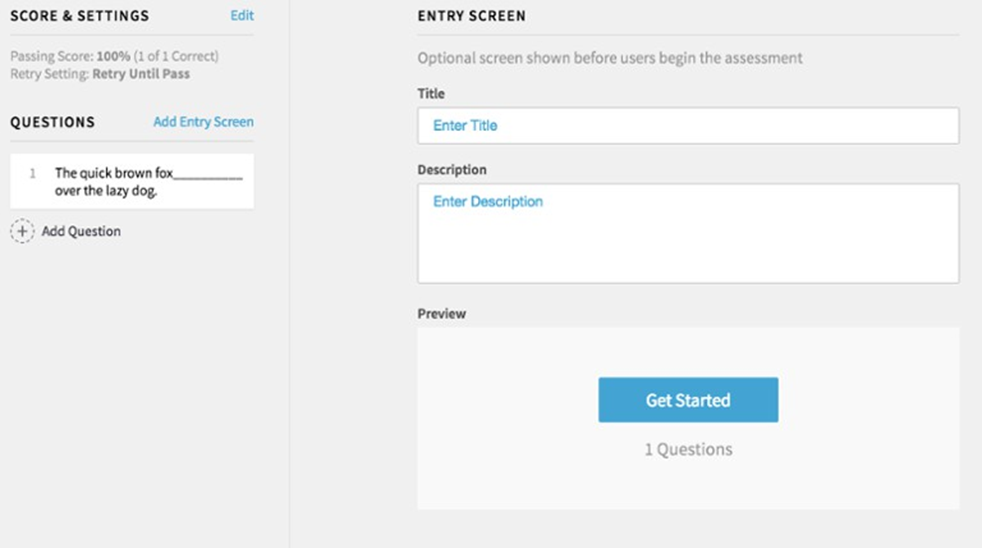Screen dimensions: 982x548
Task: Click the Title field label
Action: pyautogui.click(x=431, y=94)
